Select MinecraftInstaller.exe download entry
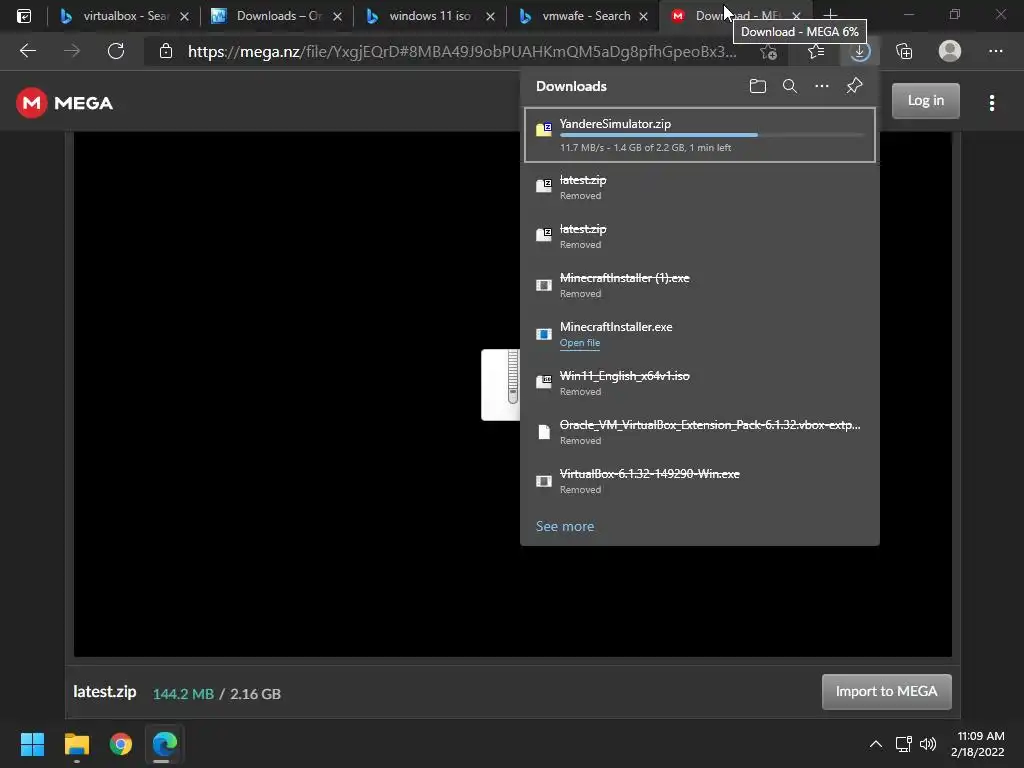1024x768 pixels. [699, 334]
